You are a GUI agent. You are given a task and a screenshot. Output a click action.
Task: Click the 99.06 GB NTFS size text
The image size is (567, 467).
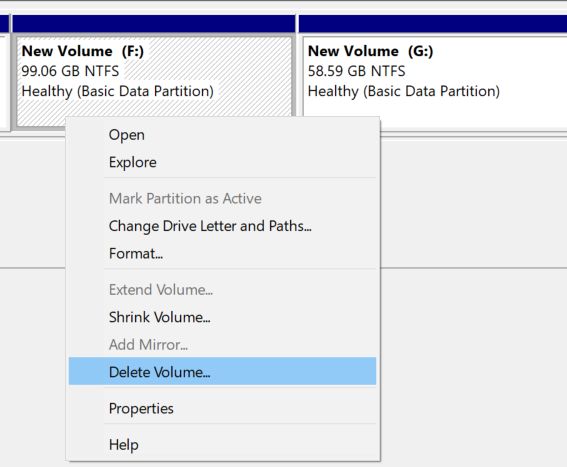click(x=70, y=71)
